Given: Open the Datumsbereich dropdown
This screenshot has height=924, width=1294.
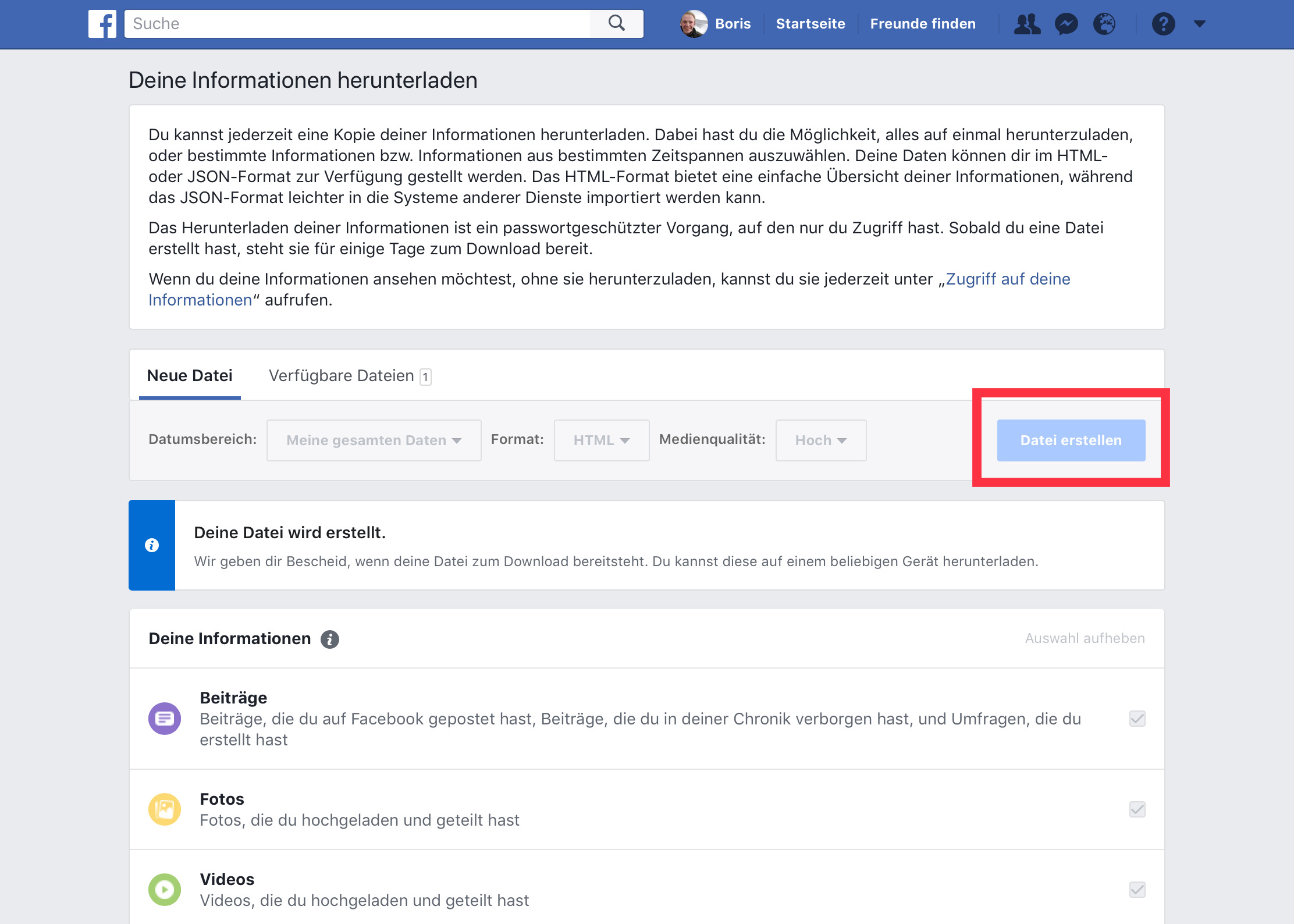Looking at the screenshot, I should pyautogui.click(x=374, y=440).
